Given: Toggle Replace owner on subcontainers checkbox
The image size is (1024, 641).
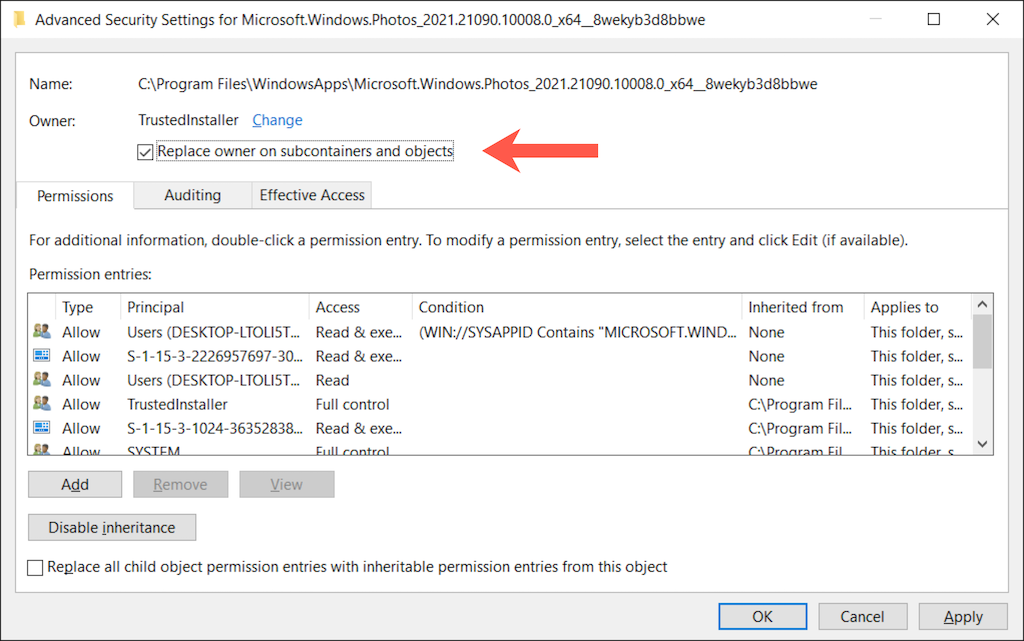Looking at the screenshot, I should pos(146,152).
